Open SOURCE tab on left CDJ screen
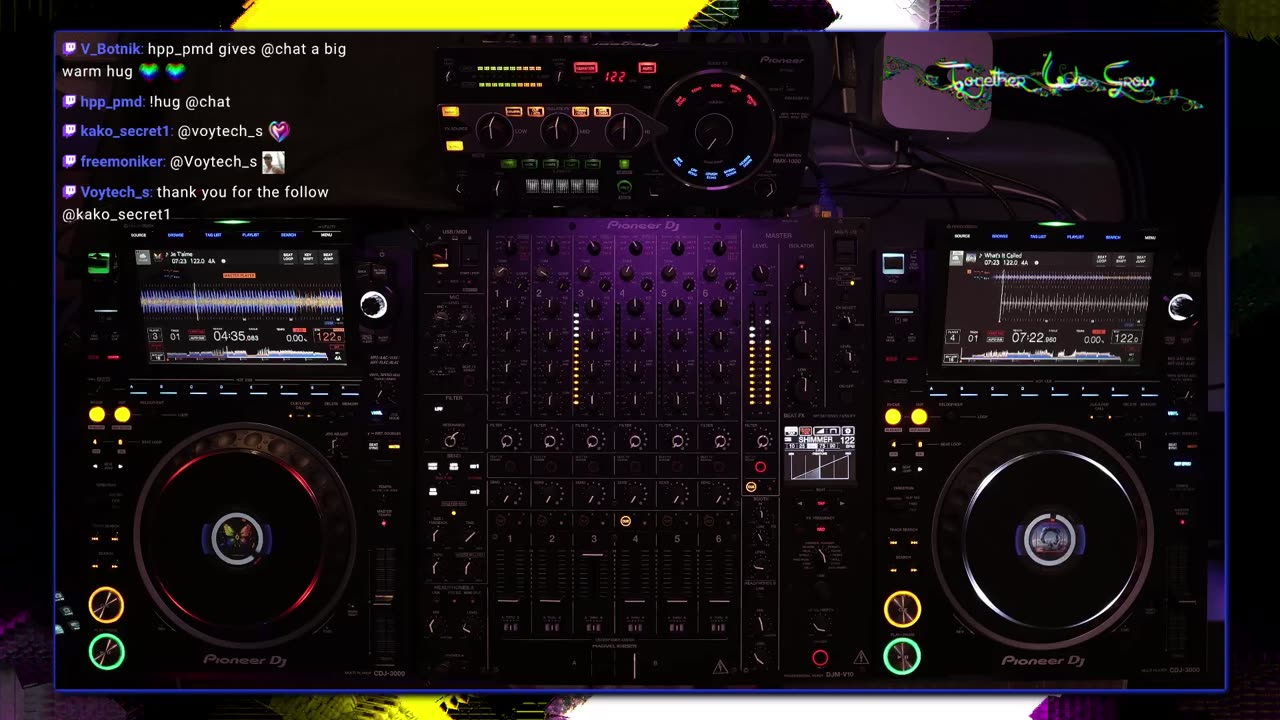Viewport: 1280px width, 720px height. coord(138,235)
